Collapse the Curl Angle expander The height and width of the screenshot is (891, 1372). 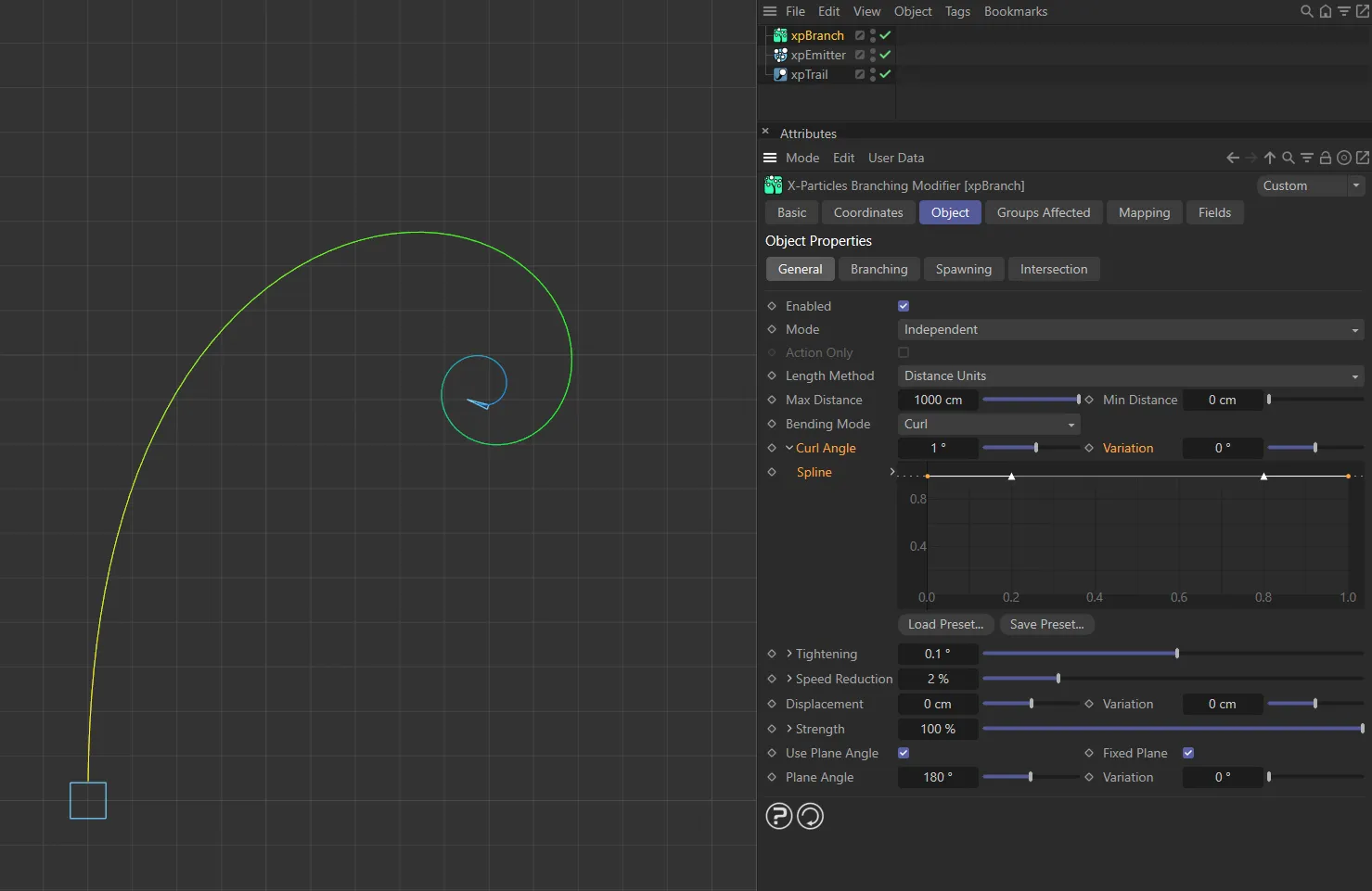click(x=788, y=448)
